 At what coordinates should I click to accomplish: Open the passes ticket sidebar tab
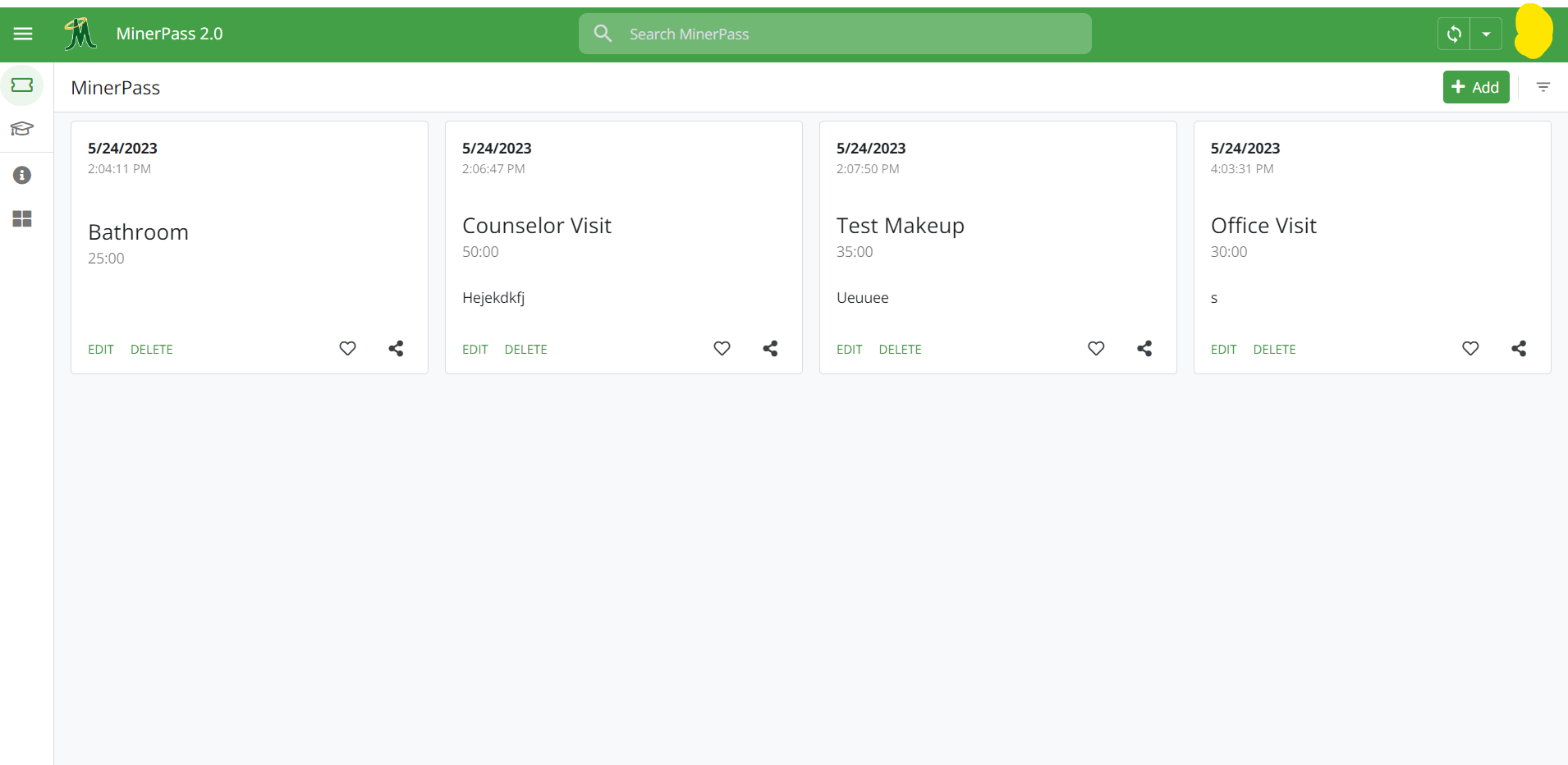[x=22, y=85]
